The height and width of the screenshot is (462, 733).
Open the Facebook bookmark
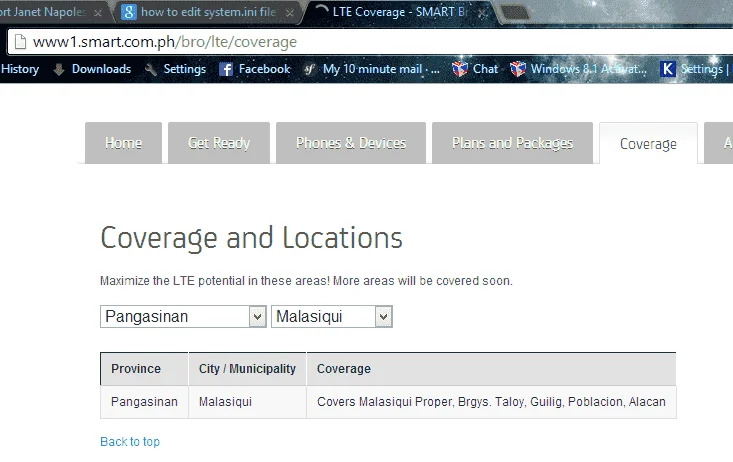pyautogui.click(x=255, y=69)
